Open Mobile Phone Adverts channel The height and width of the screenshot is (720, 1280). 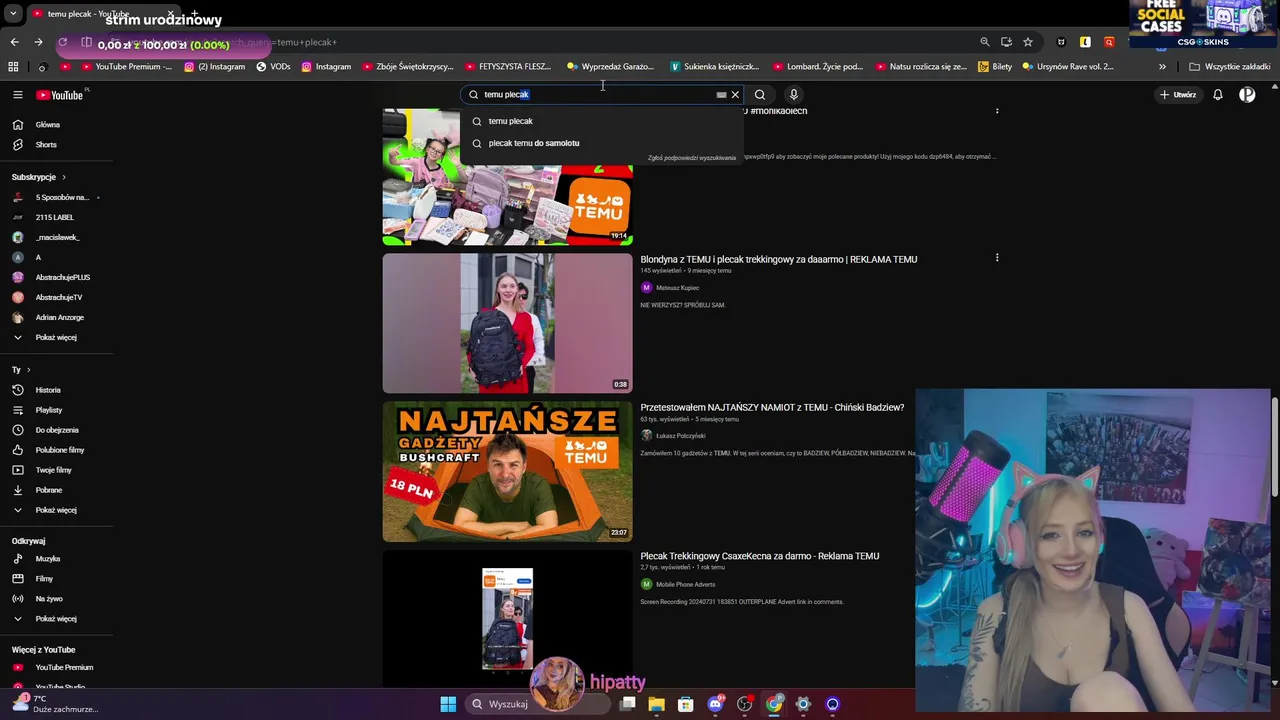(685, 584)
